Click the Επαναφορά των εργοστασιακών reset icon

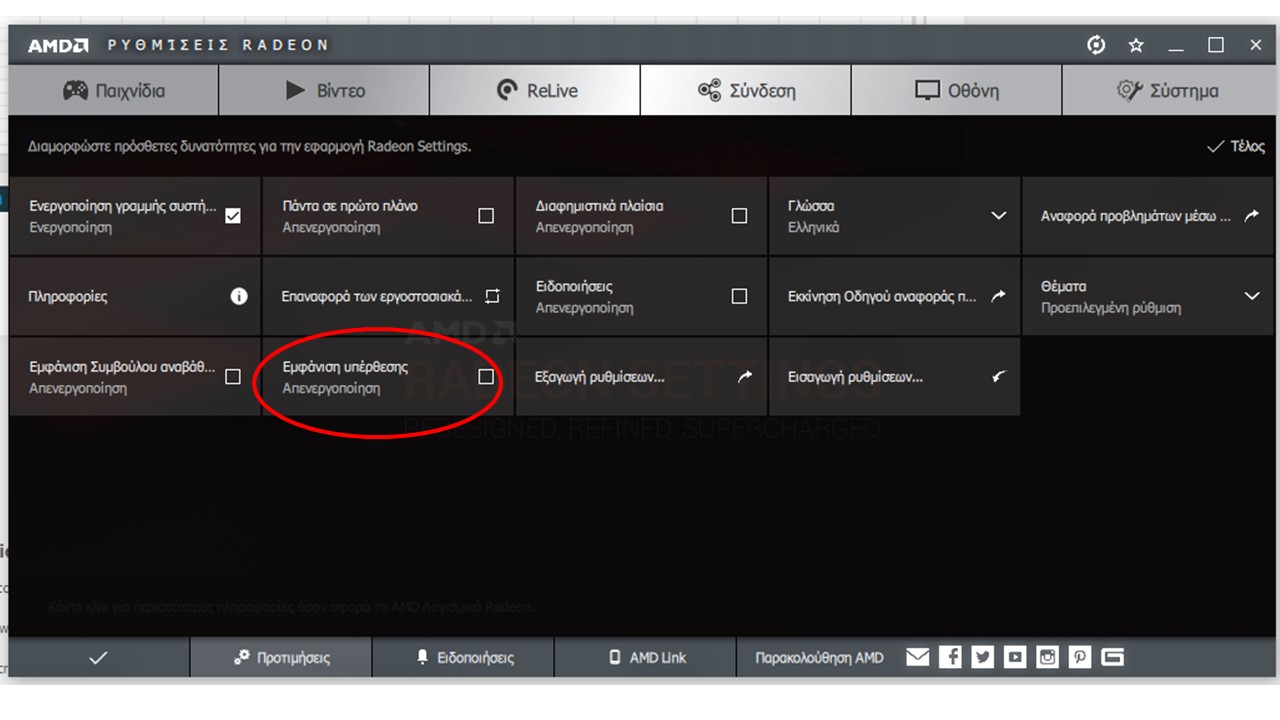point(492,296)
